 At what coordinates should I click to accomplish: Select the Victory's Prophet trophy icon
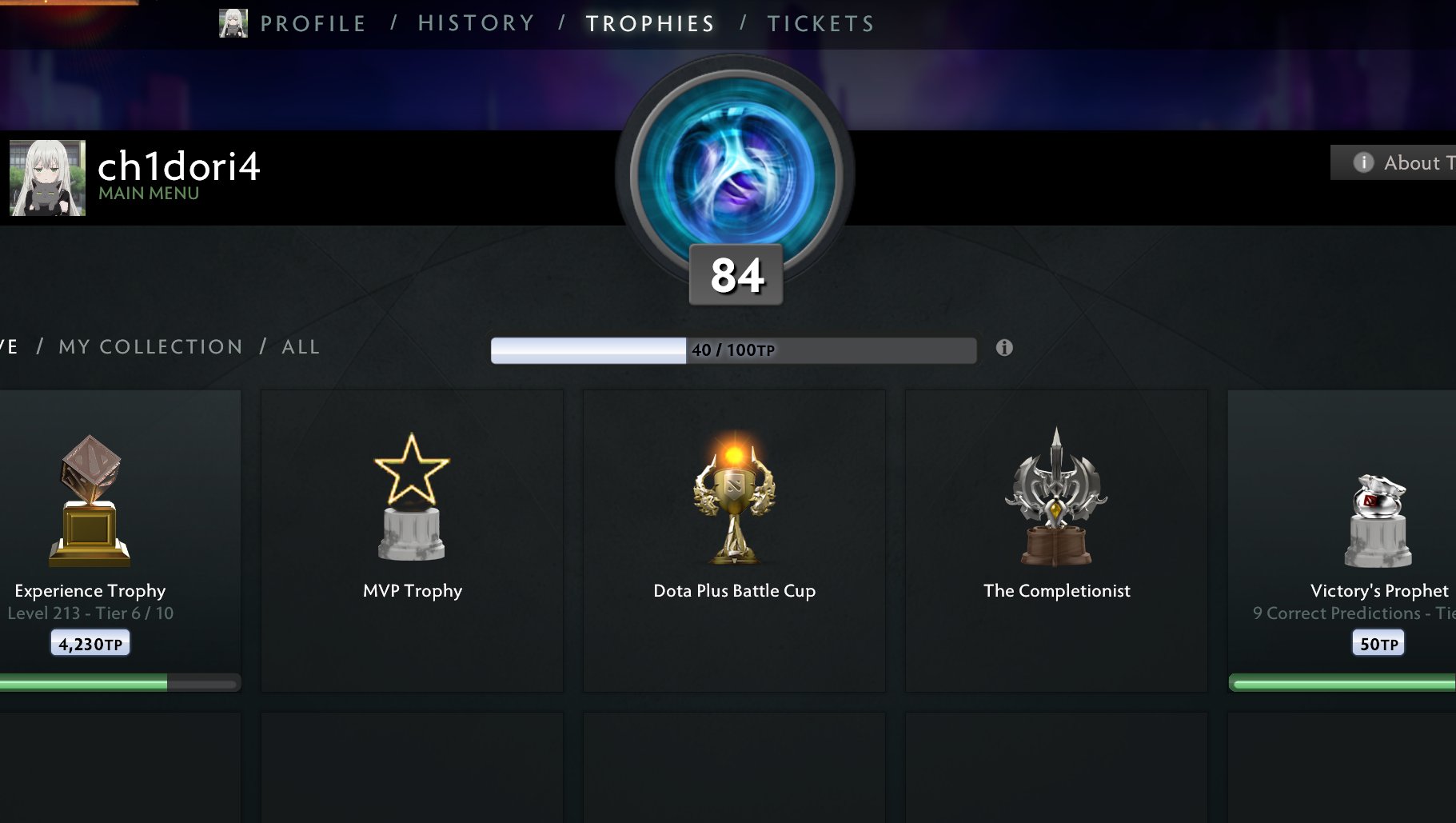coord(1378,521)
